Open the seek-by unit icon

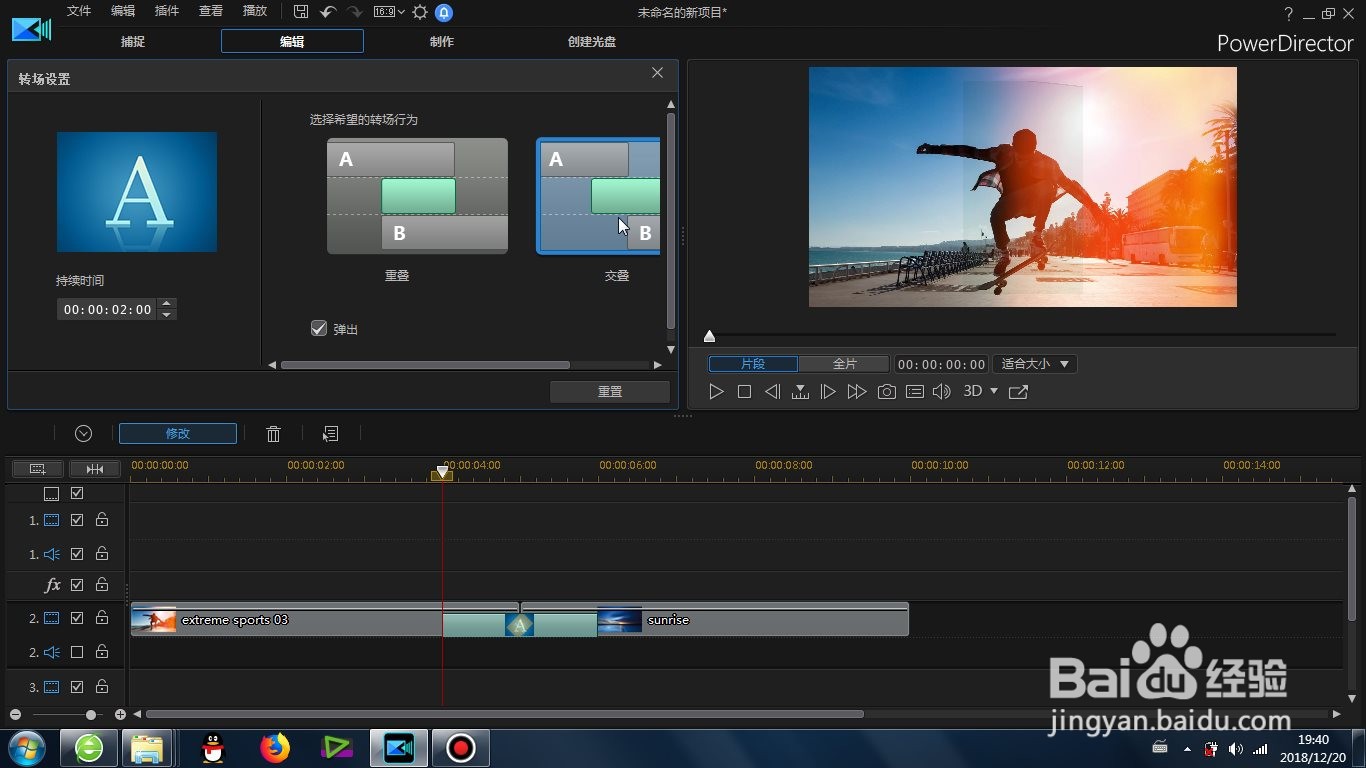point(800,392)
